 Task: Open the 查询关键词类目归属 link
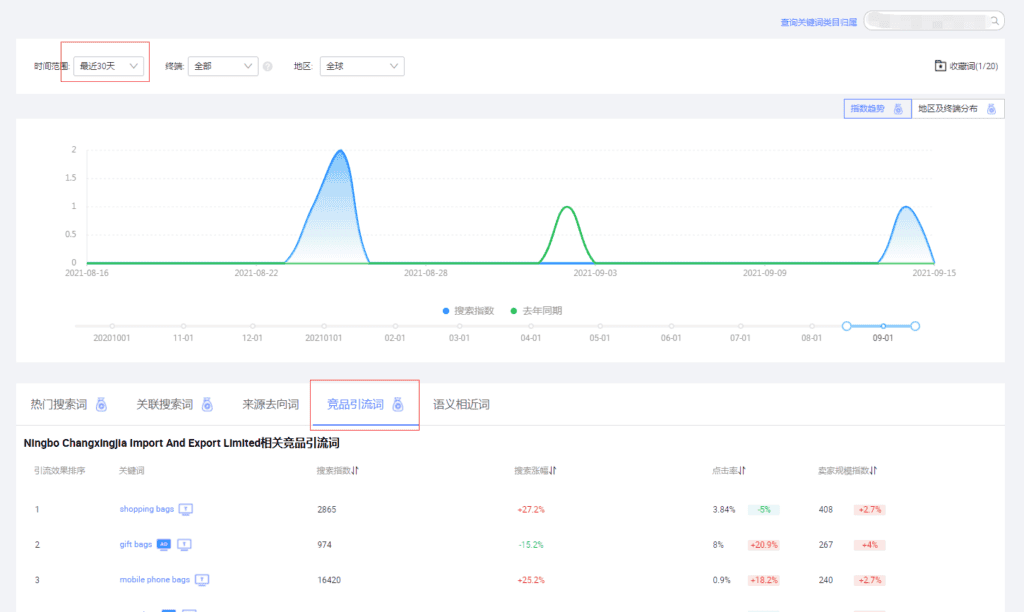coord(818,21)
